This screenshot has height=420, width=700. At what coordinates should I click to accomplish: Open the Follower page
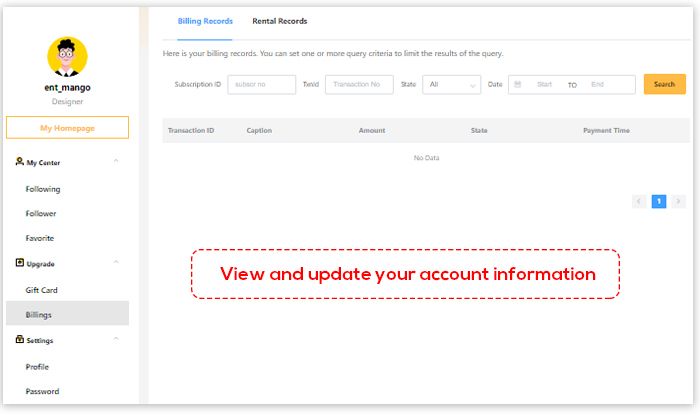[x=41, y=213]
